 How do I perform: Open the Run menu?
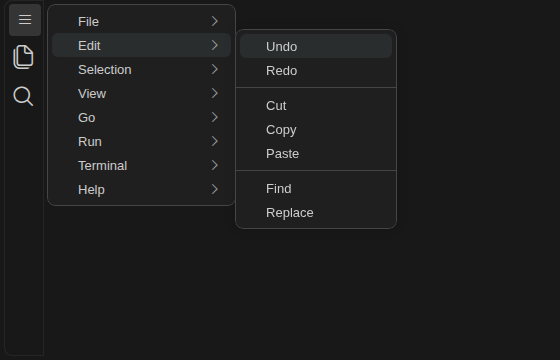[141, 141]
